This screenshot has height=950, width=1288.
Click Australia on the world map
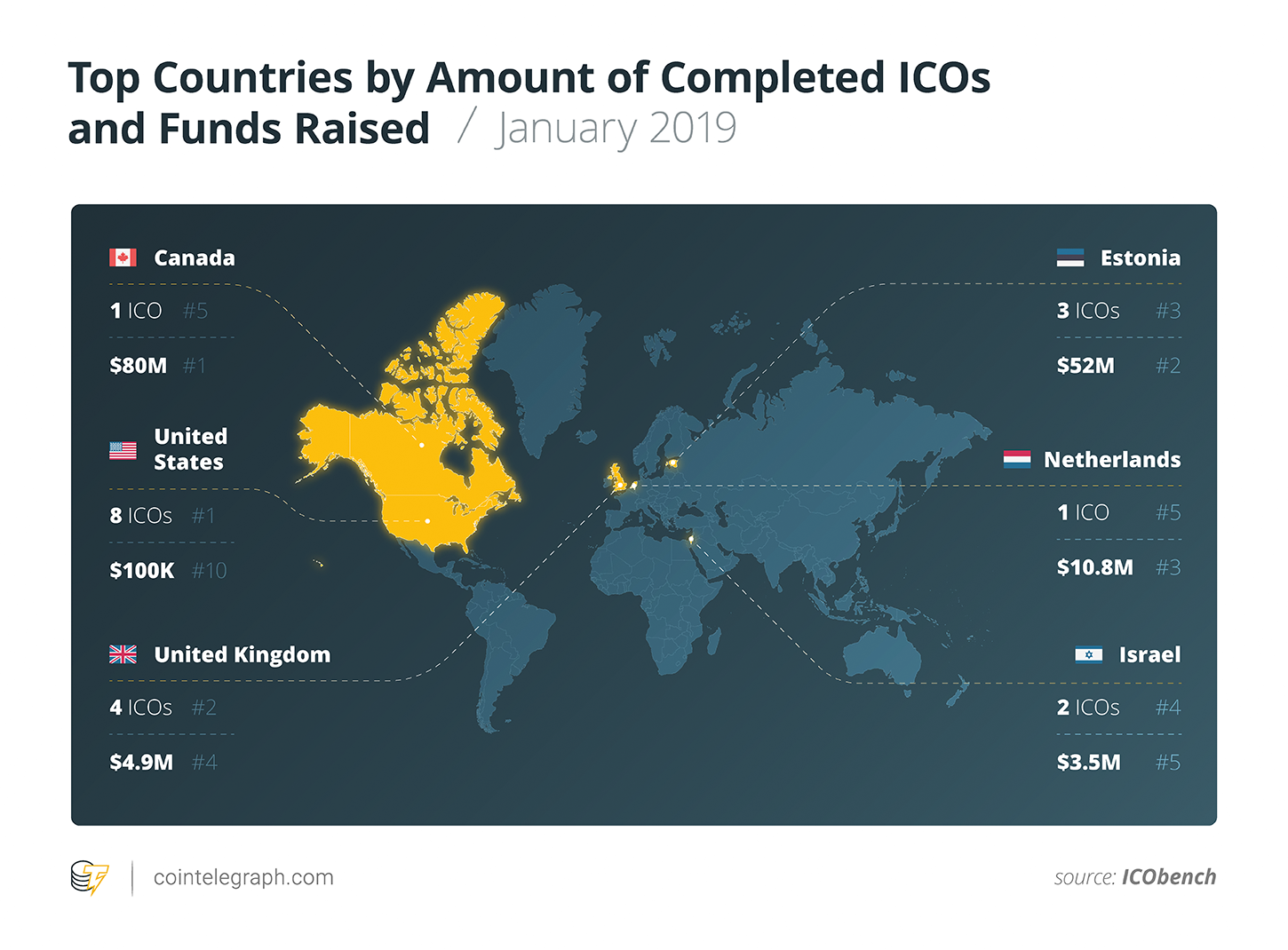pyautogui.click(x=879, y=659)
